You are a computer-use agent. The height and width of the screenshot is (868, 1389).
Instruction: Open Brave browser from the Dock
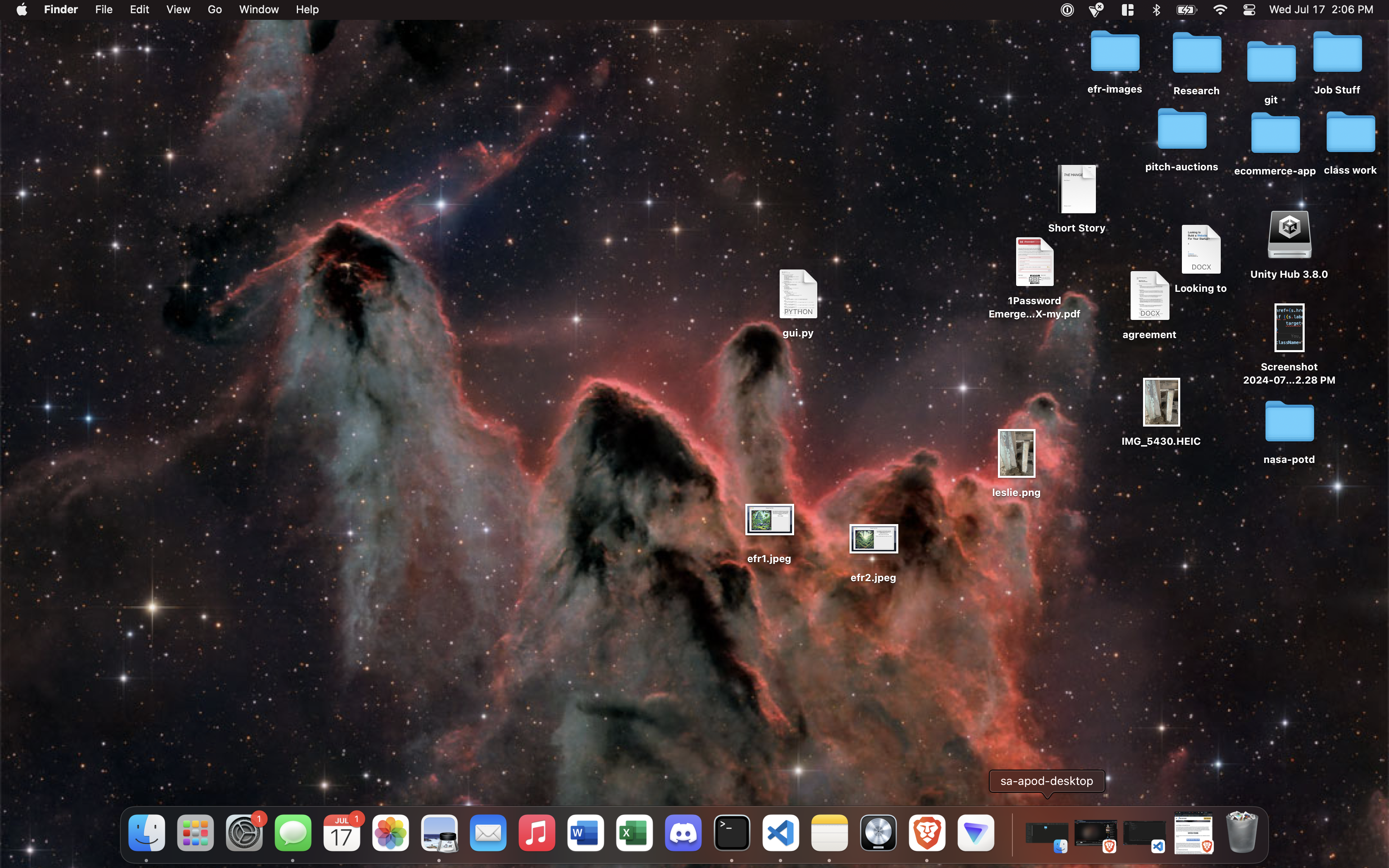927,832
